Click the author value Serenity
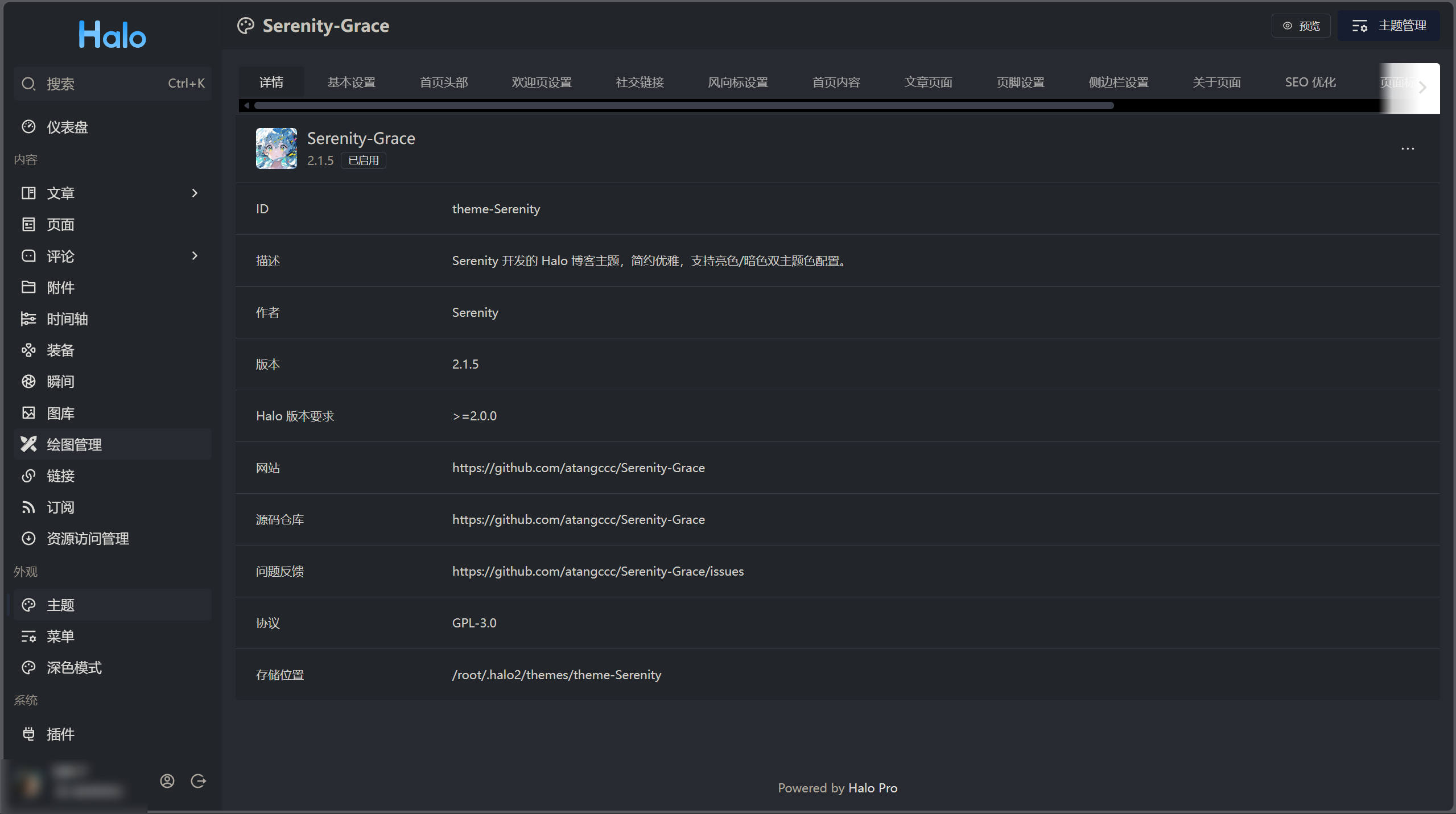 coord(475,312)
